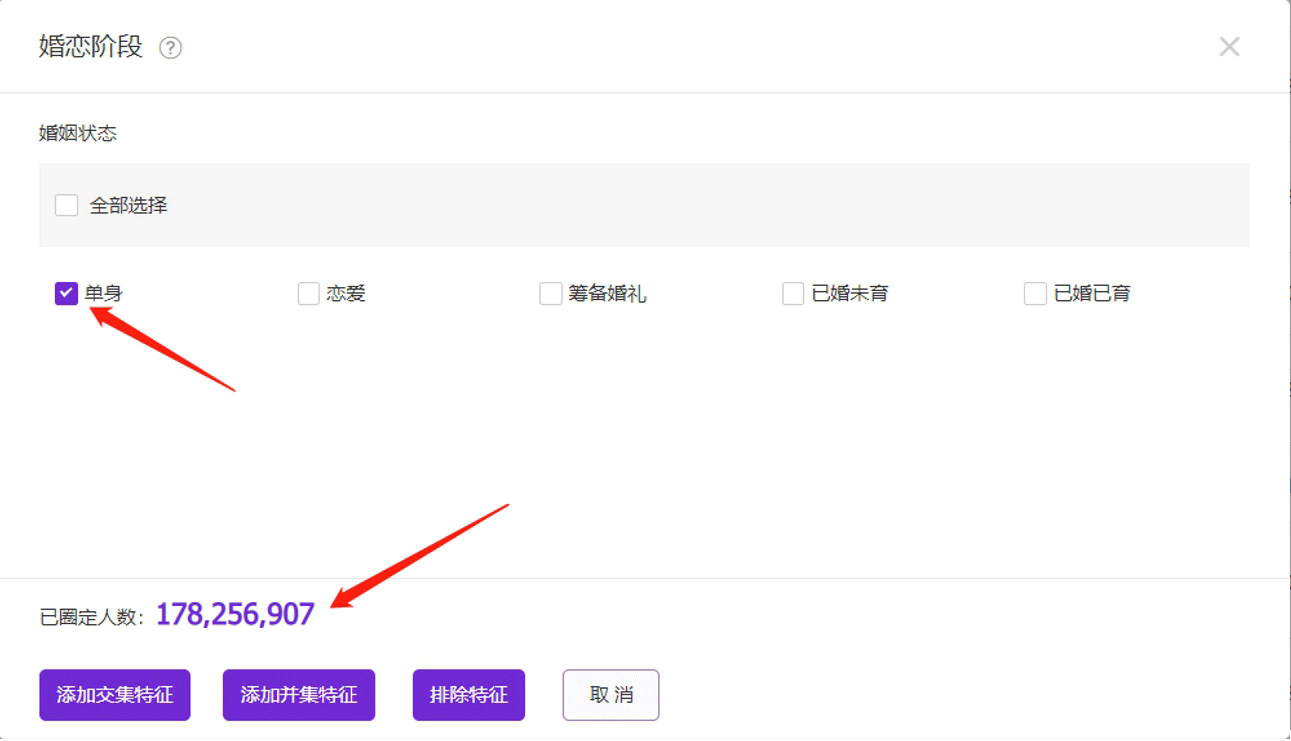Check the 筹备婚礼 checkbox
The height and width of the screenshot is (741, 1291).
coord(551,294)
